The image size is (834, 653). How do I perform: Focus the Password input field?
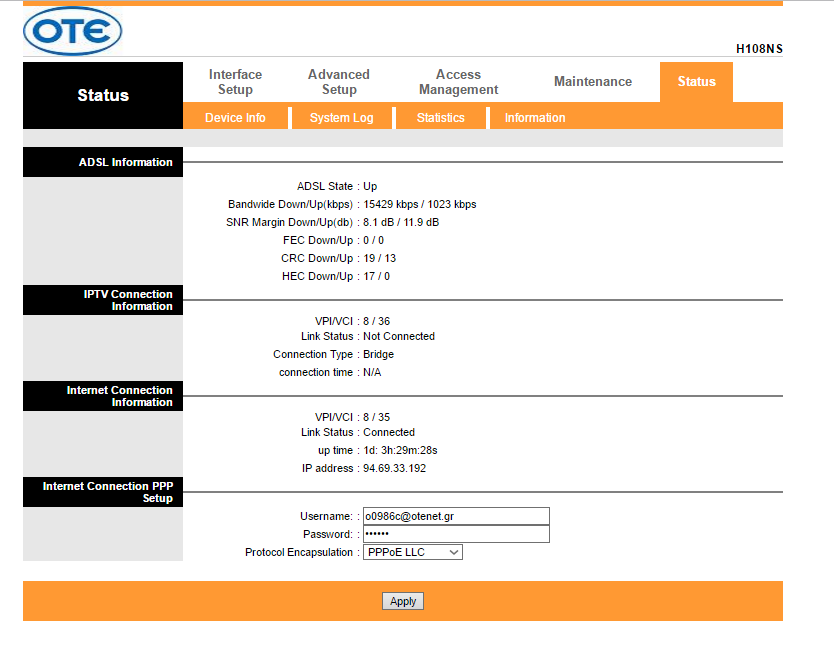(455, 534)
